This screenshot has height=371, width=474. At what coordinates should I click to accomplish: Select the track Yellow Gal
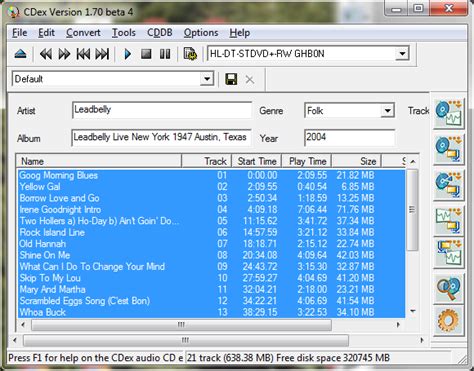(211, 187)
